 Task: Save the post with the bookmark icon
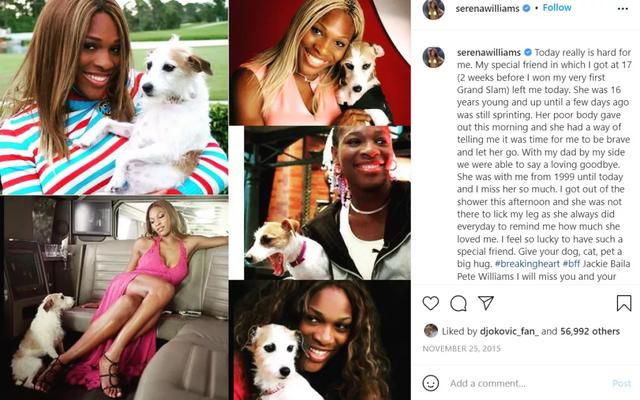[624, 303]
